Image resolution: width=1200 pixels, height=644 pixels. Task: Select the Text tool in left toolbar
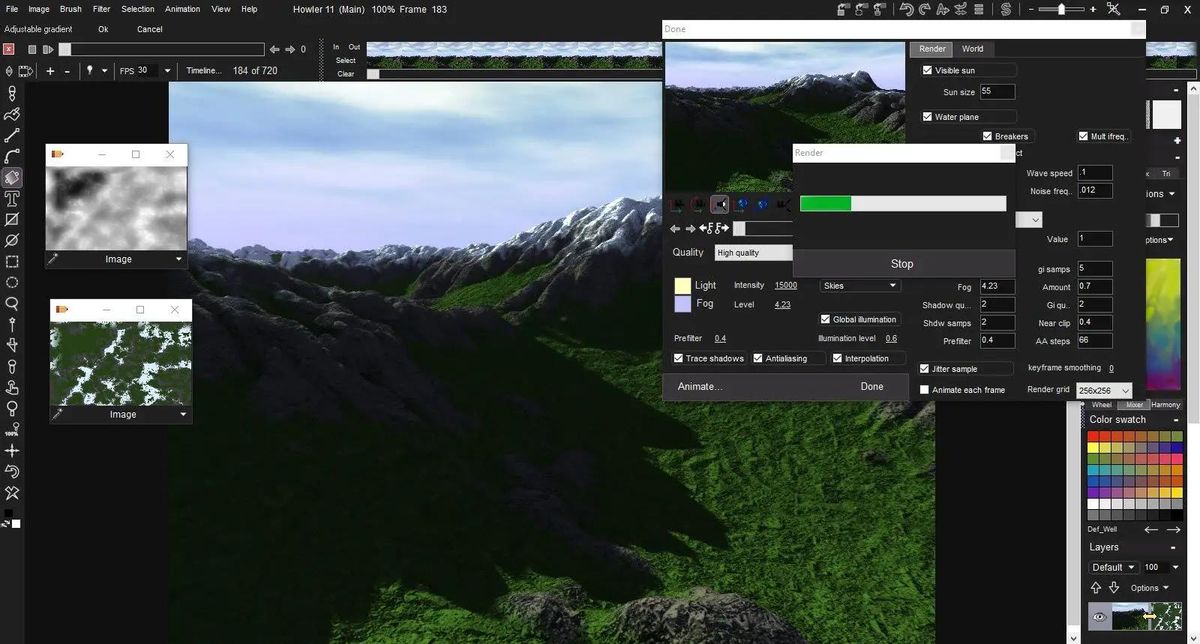click(12, 198)
